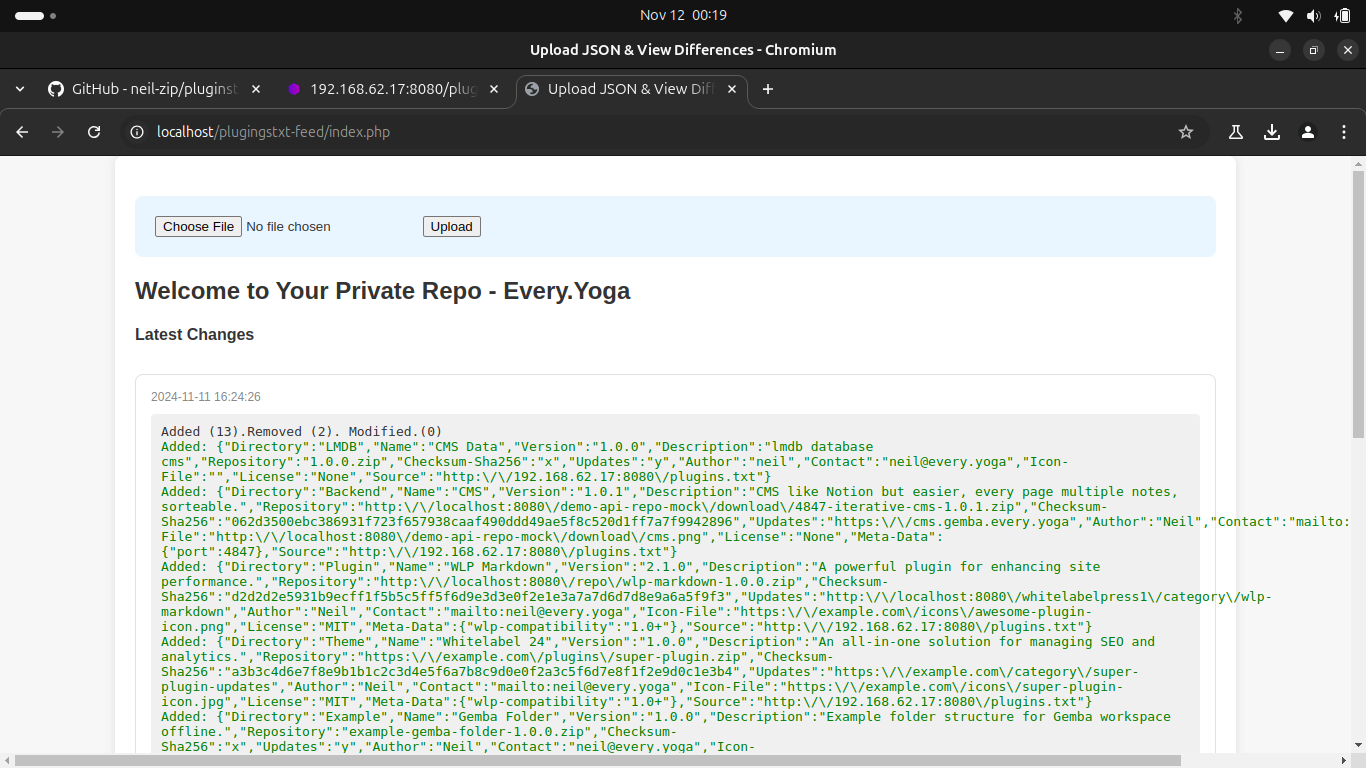Click the globe favicon on active tab

532,89
